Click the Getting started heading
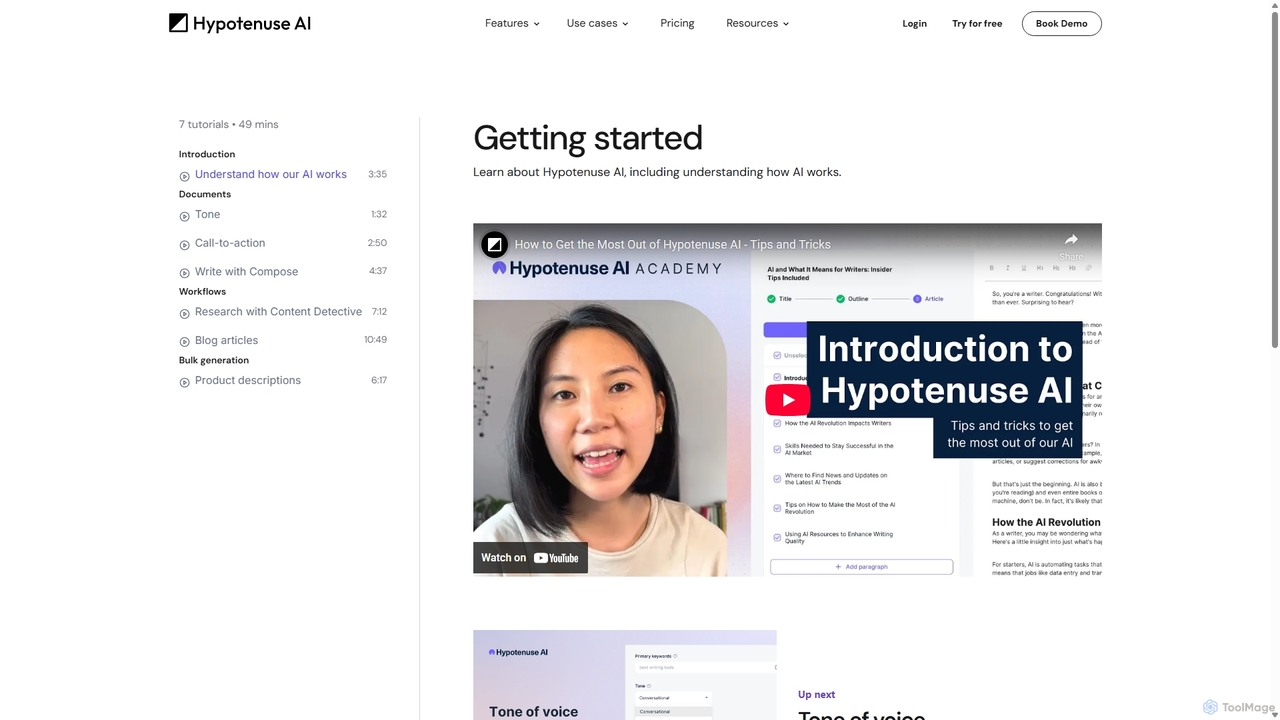 [588, 137]
